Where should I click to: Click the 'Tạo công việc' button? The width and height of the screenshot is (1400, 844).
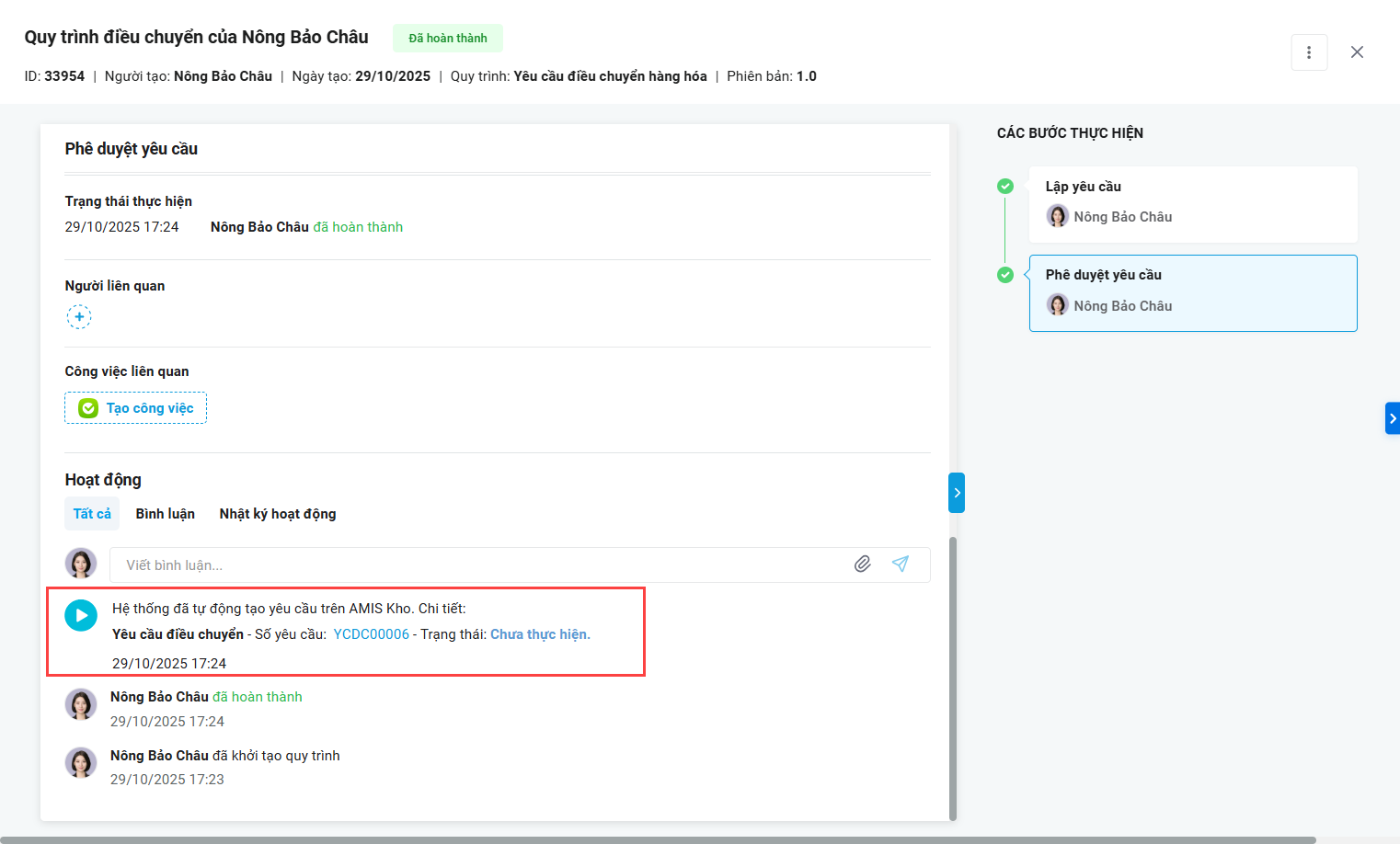tap(136, 408)
